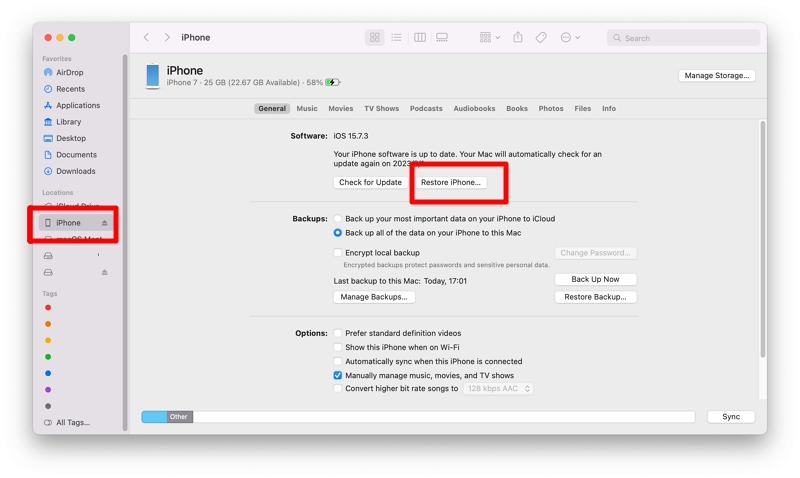Click the Share toolbar icon
Viewport: 800px width, 478px height.
point(518,37)
